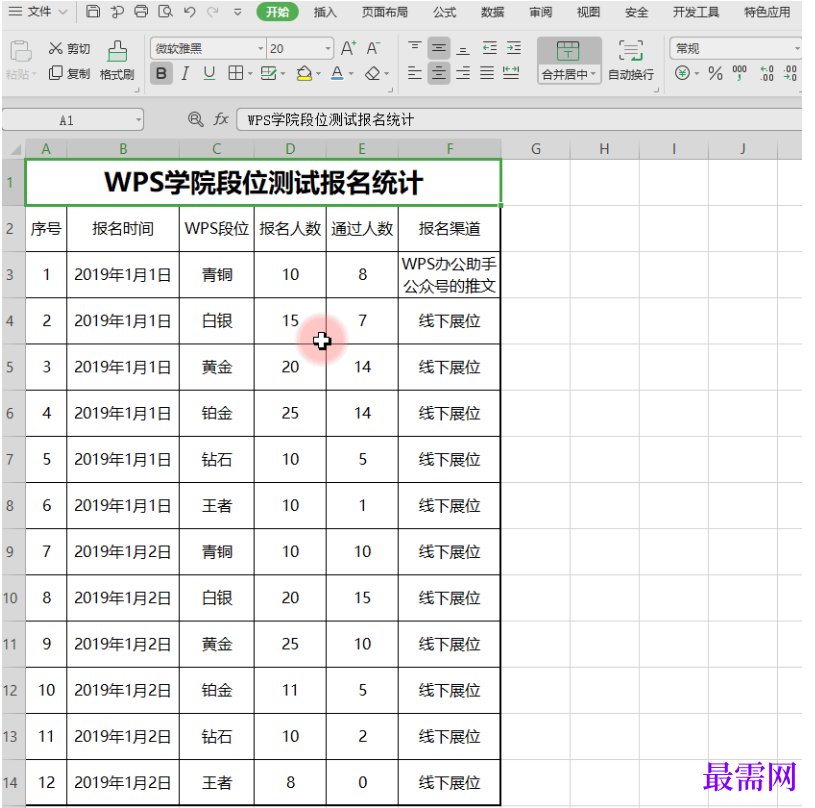The image size is (815, 808).
Task: Toggle Merge and Center (合并居中)
Action: (569, 60)
